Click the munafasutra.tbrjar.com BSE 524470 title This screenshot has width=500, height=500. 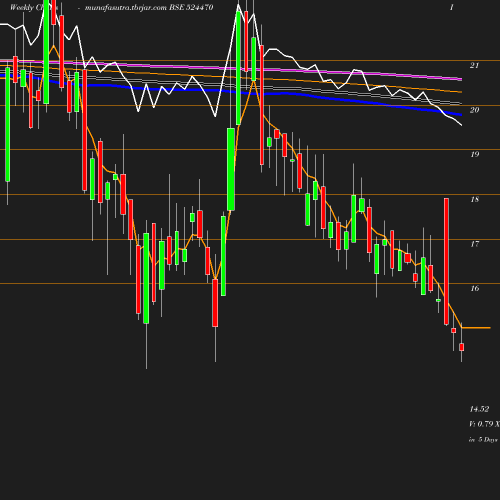click(149, 7)
